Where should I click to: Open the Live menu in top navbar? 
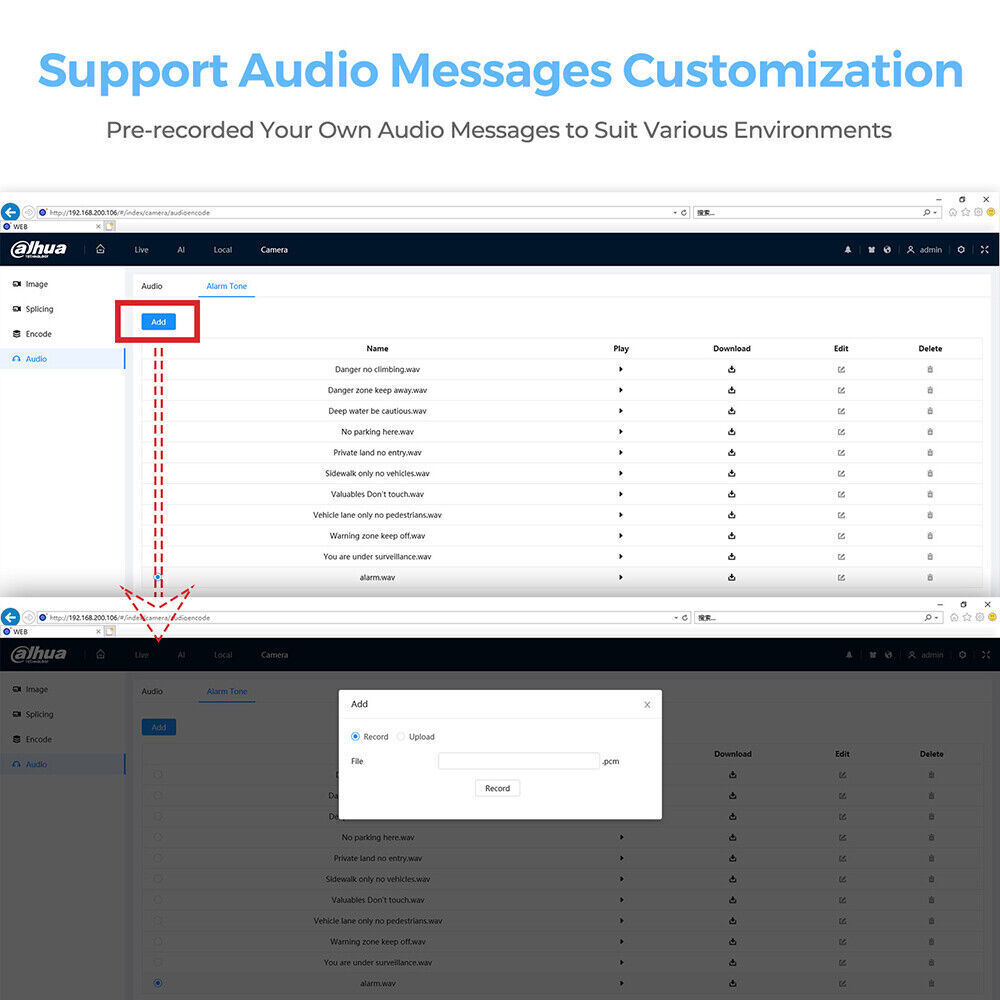click(142, 250)
